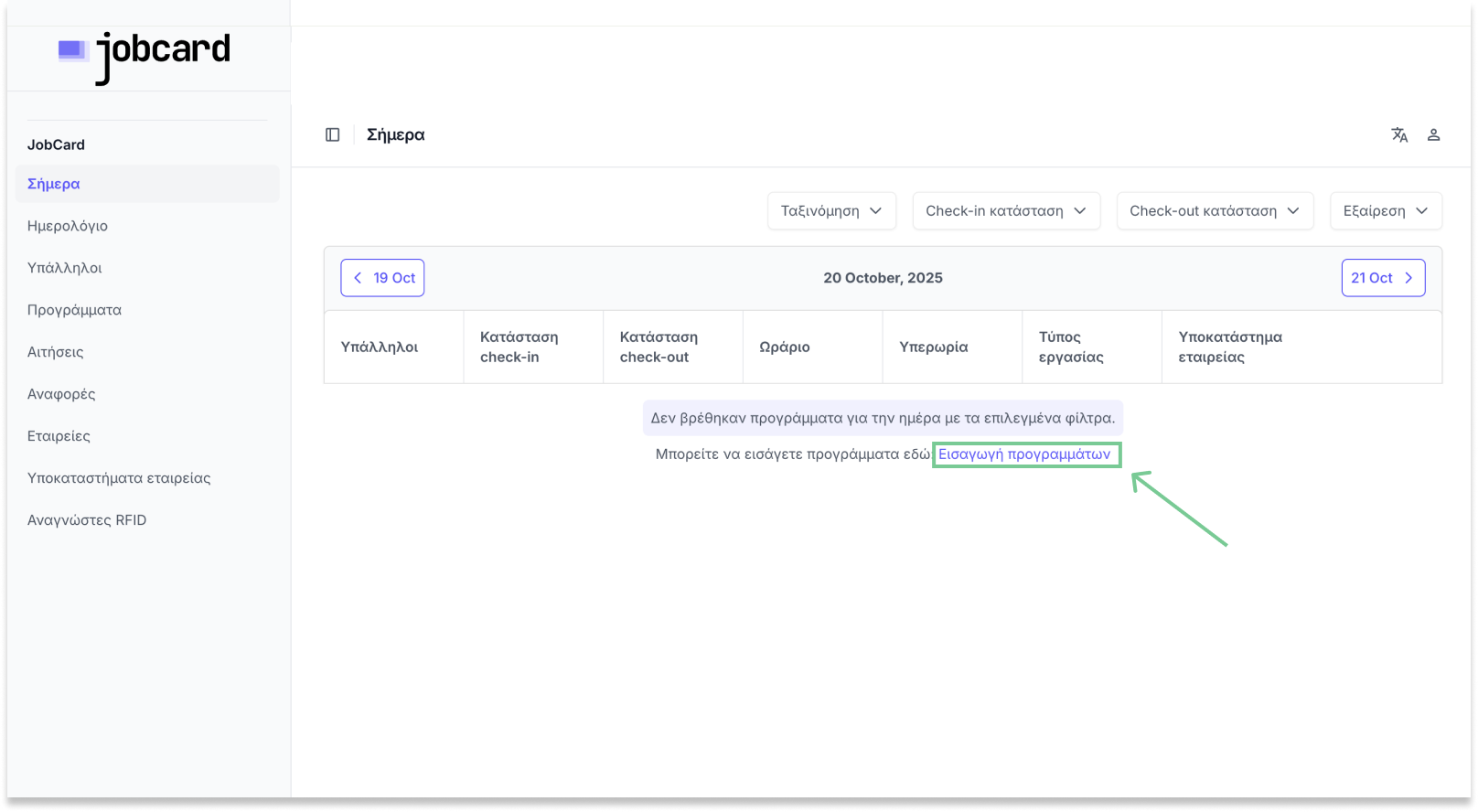1478x812 pixels.
Task: Toggle the sidebar panel icon
Action: pyautogui.click(x=333, y=134)
